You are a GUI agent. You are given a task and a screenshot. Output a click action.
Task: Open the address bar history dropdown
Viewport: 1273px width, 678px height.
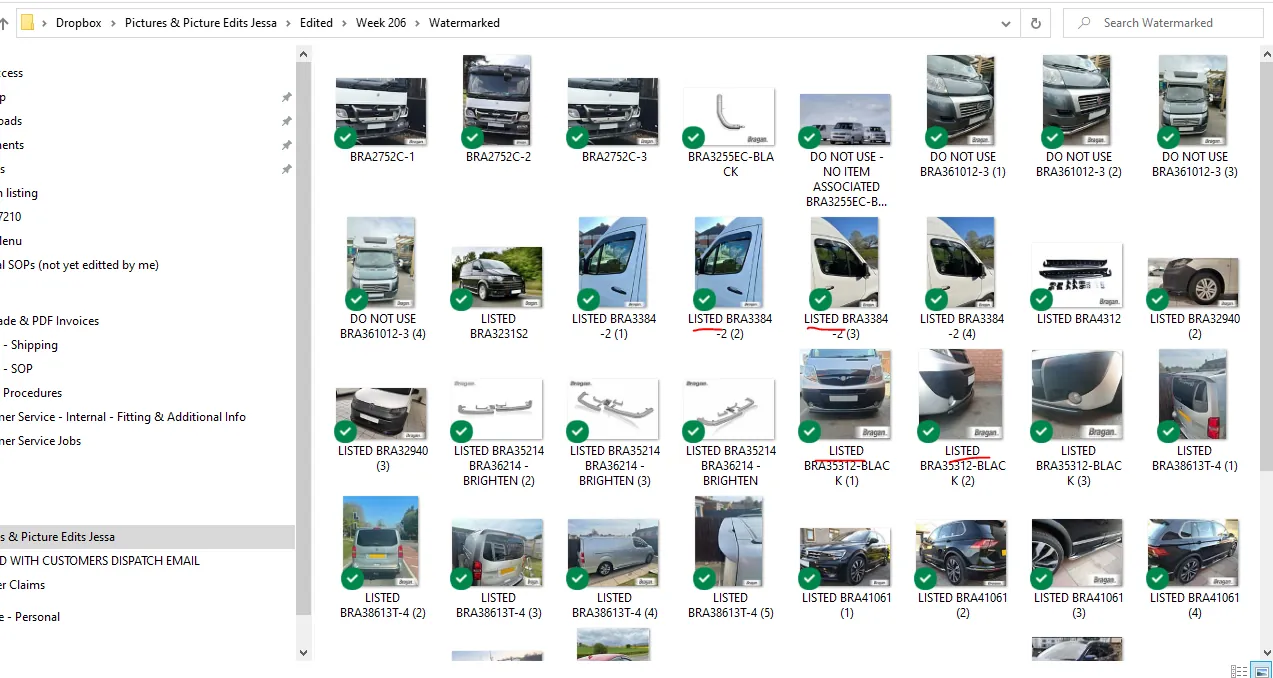point(1006,23)
